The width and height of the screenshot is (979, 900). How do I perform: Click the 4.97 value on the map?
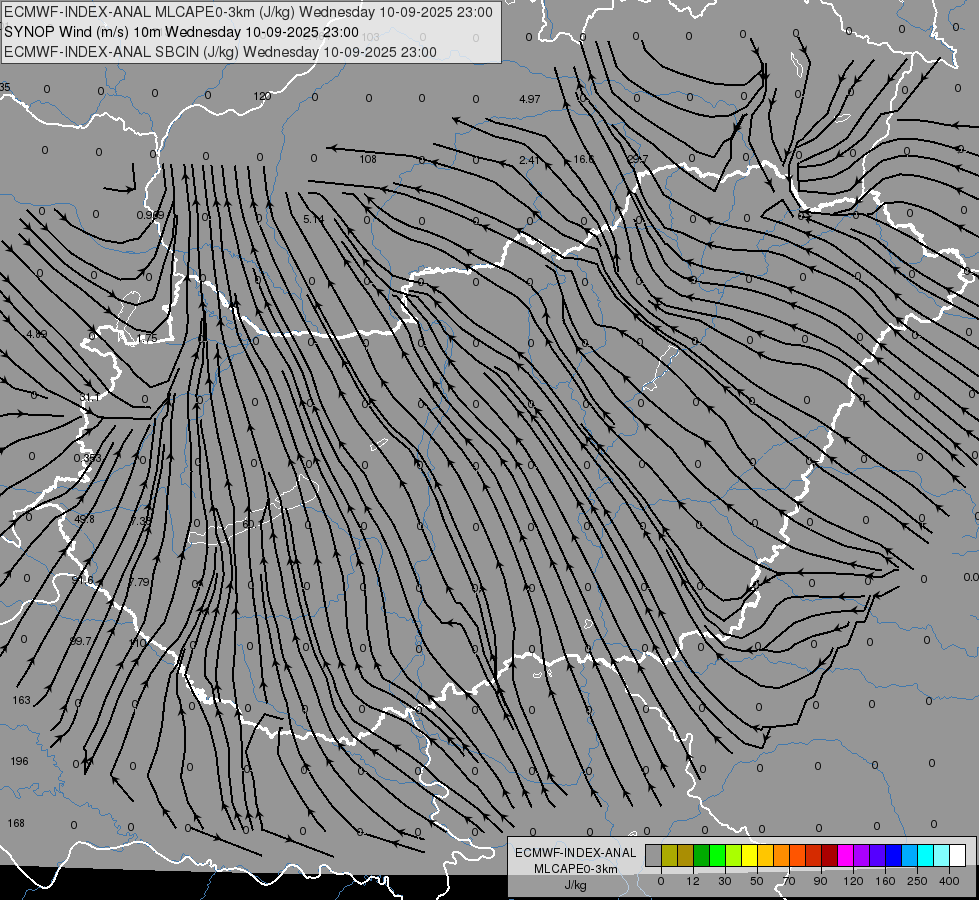(x=529, y=99)
